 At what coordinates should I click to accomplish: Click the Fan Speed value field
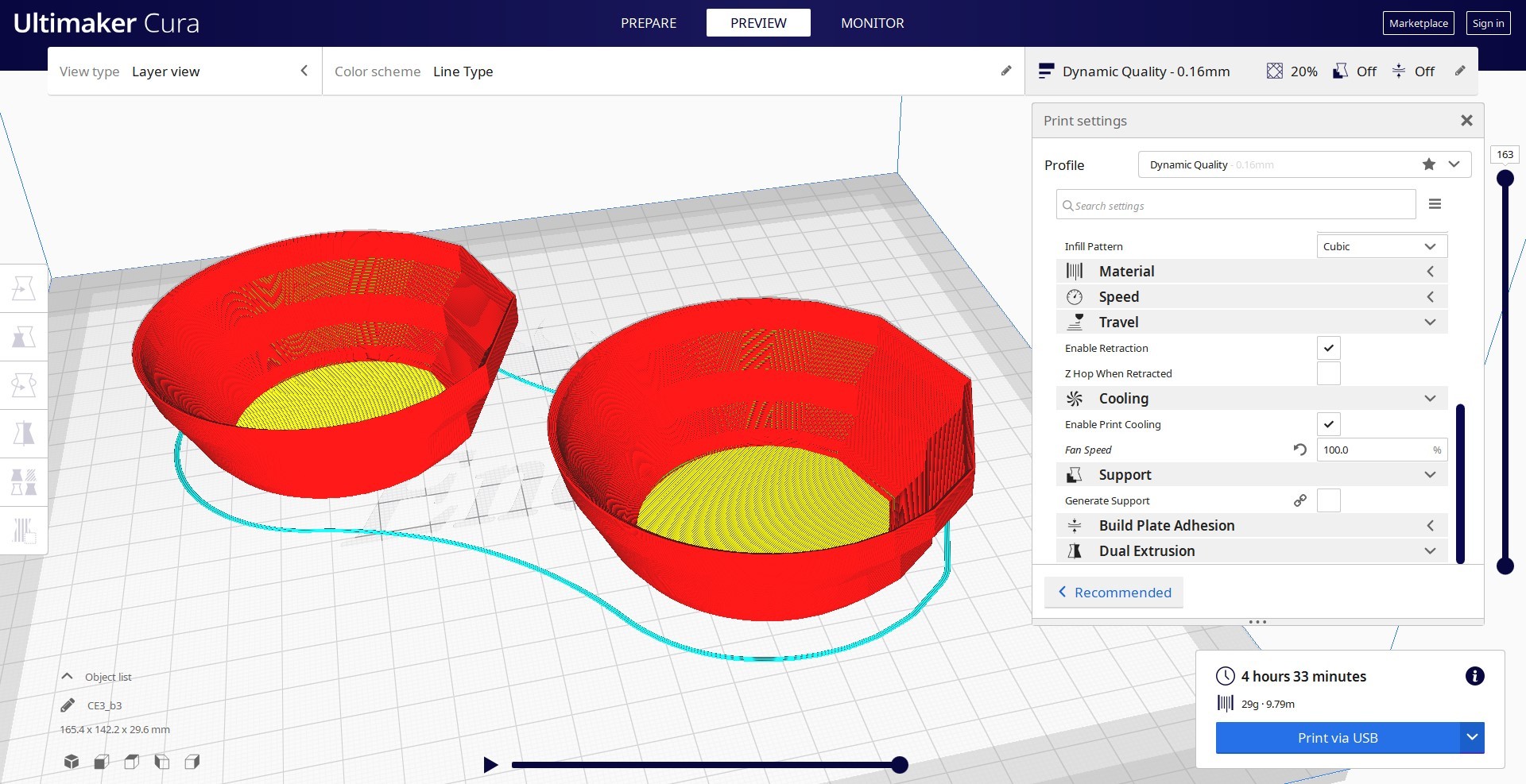[1381, 450]
